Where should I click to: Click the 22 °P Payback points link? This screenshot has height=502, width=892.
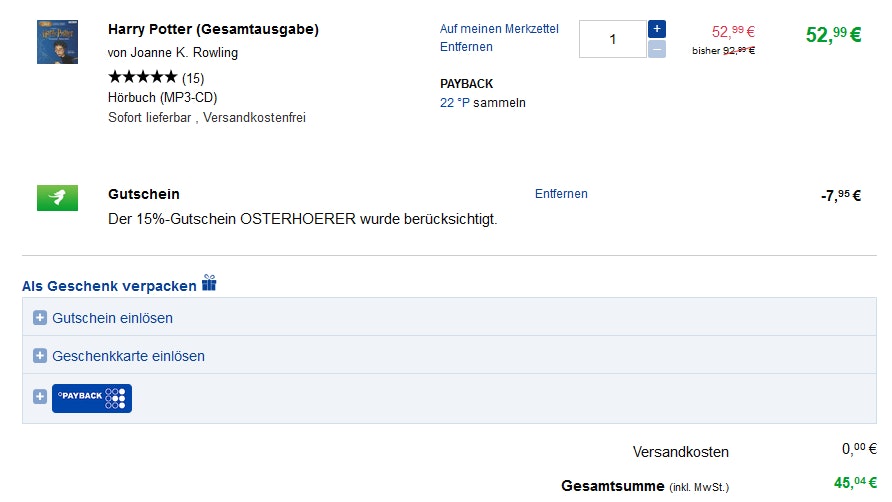[455, 102]
